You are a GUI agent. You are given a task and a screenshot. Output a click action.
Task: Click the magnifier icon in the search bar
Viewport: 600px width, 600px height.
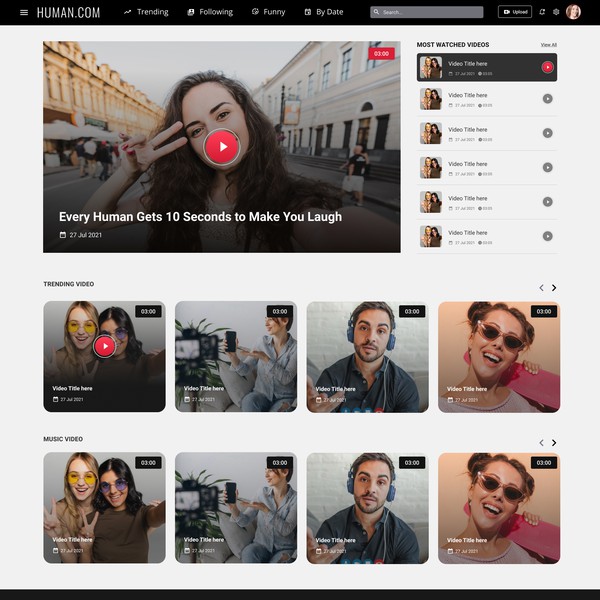tap(376, 12)
